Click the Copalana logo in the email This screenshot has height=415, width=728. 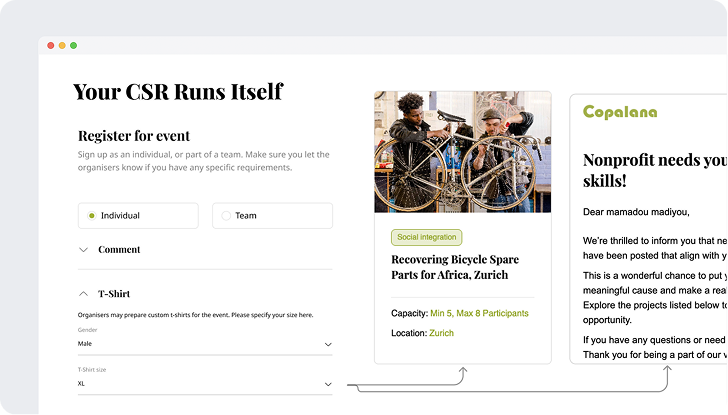(620, 112)
